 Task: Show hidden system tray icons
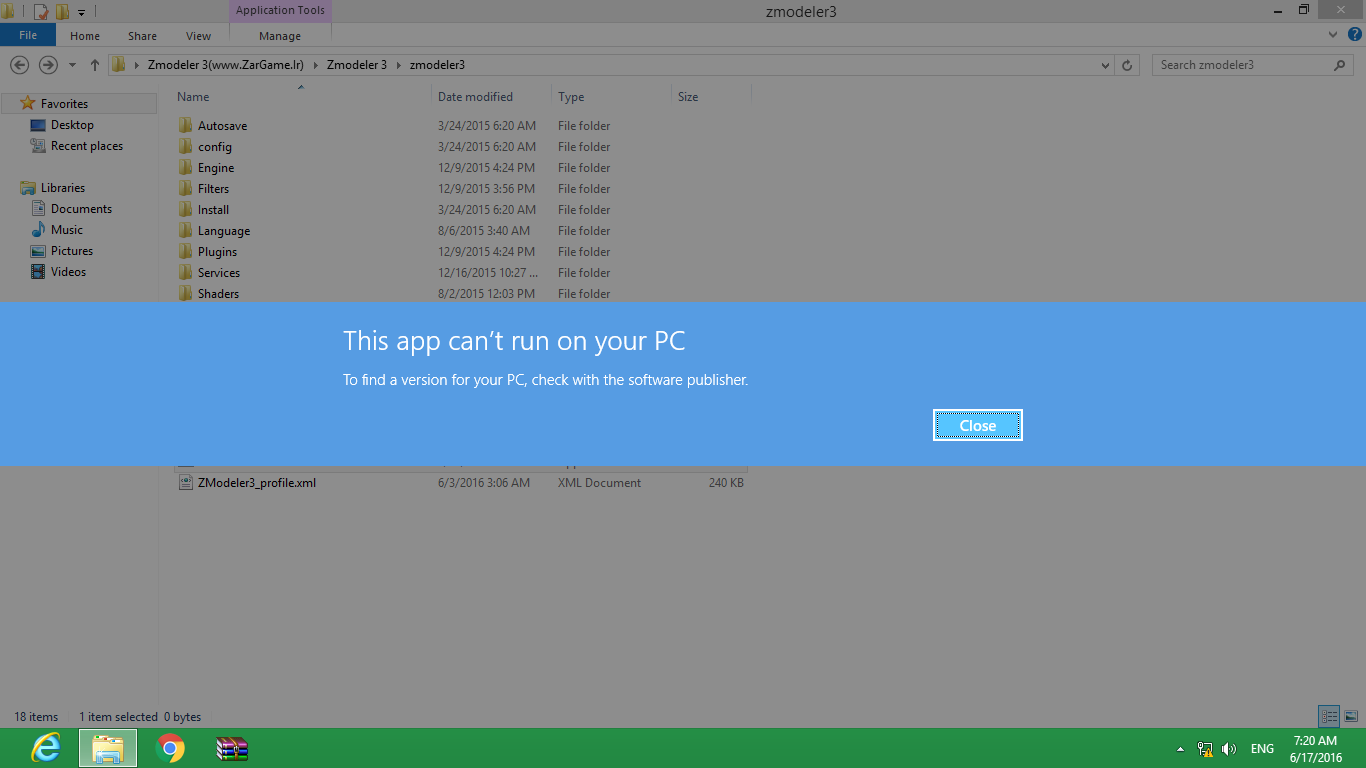pos(1181,748)
